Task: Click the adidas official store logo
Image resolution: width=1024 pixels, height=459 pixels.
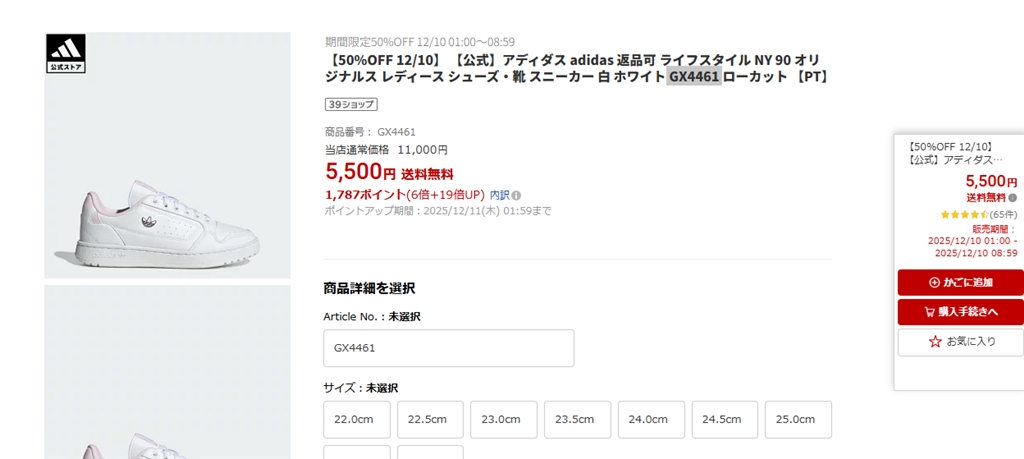Action: [66, 54]
